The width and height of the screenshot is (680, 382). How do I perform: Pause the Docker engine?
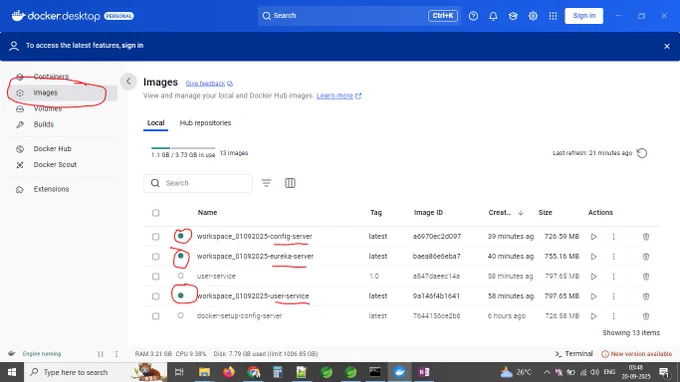pyautogui.click(x=101, y=354)
